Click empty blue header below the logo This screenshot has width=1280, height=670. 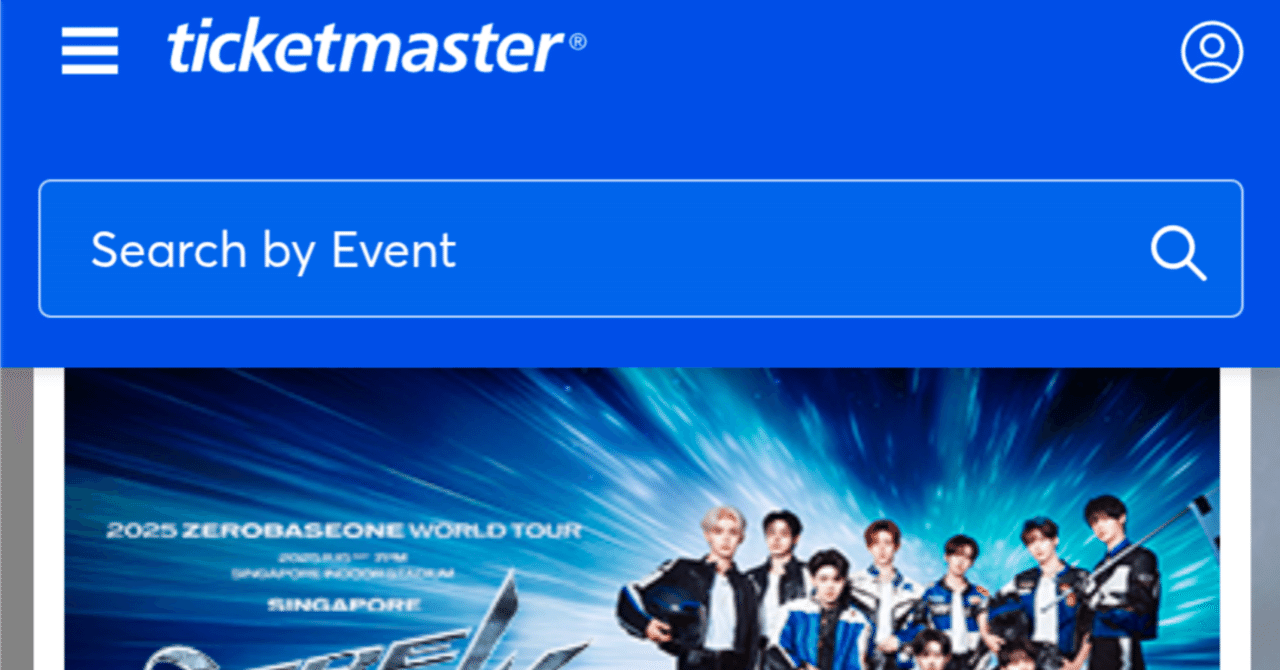640,130
